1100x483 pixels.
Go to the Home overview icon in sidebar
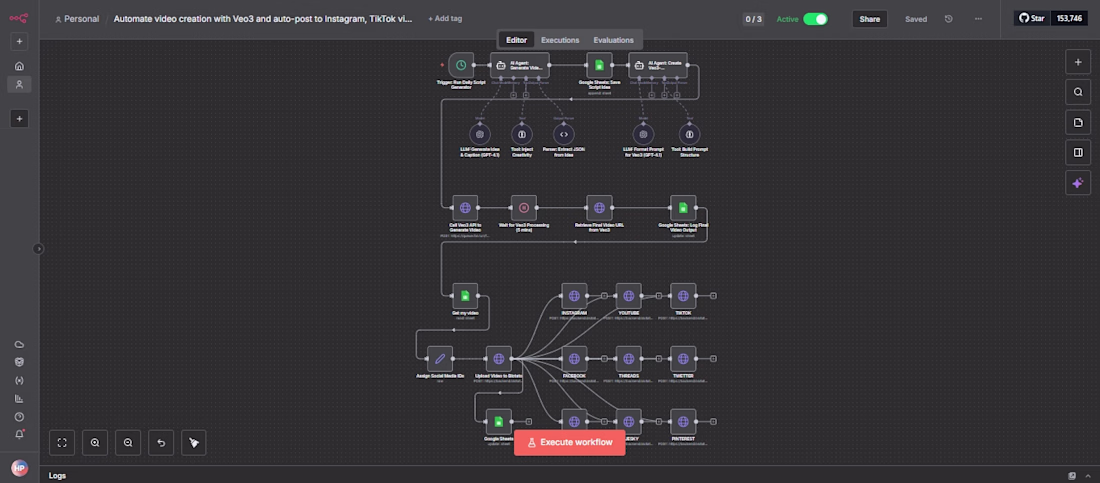[x=19, y=66]
